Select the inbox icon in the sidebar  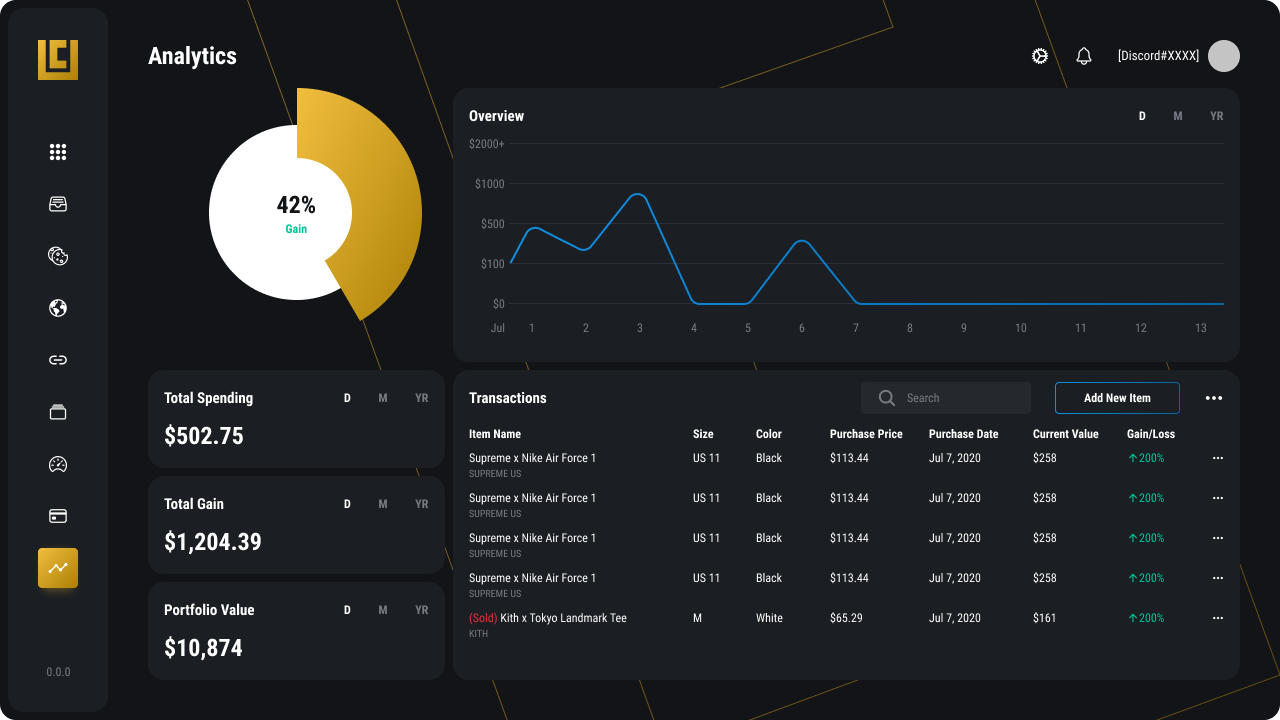pos(58,204)
